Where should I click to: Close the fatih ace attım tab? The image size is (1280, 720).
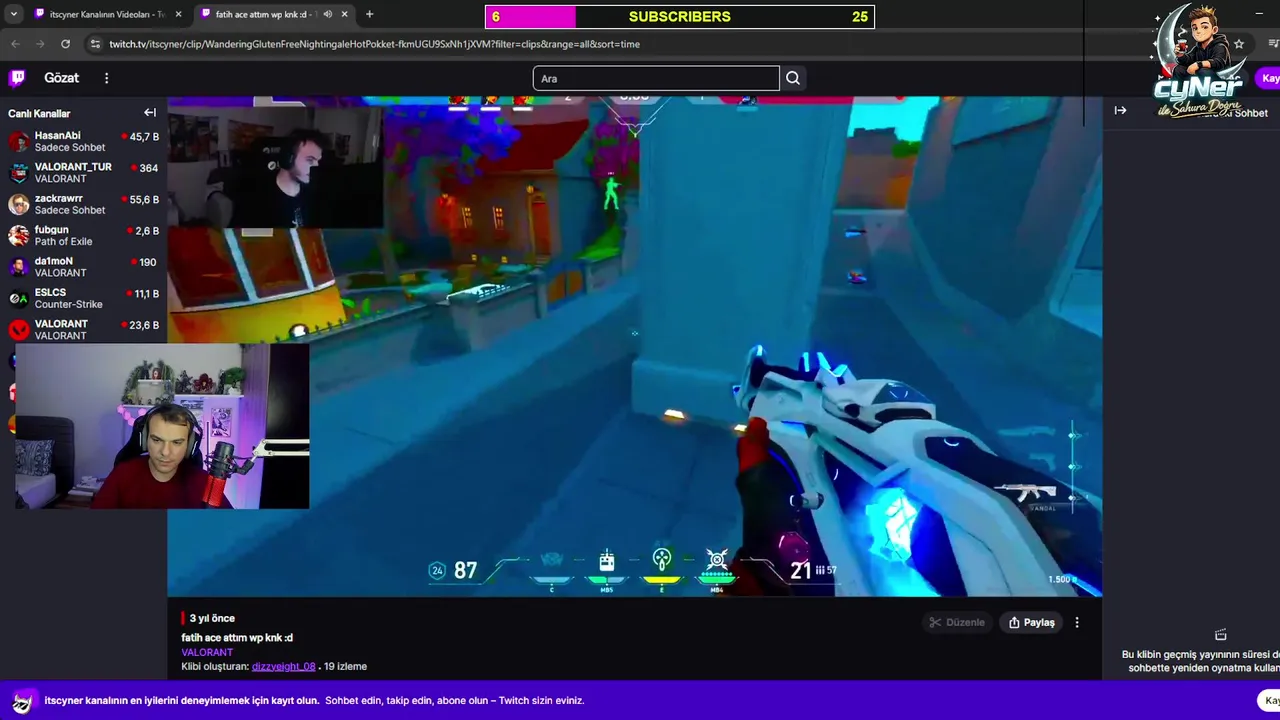tap(345, 14)
